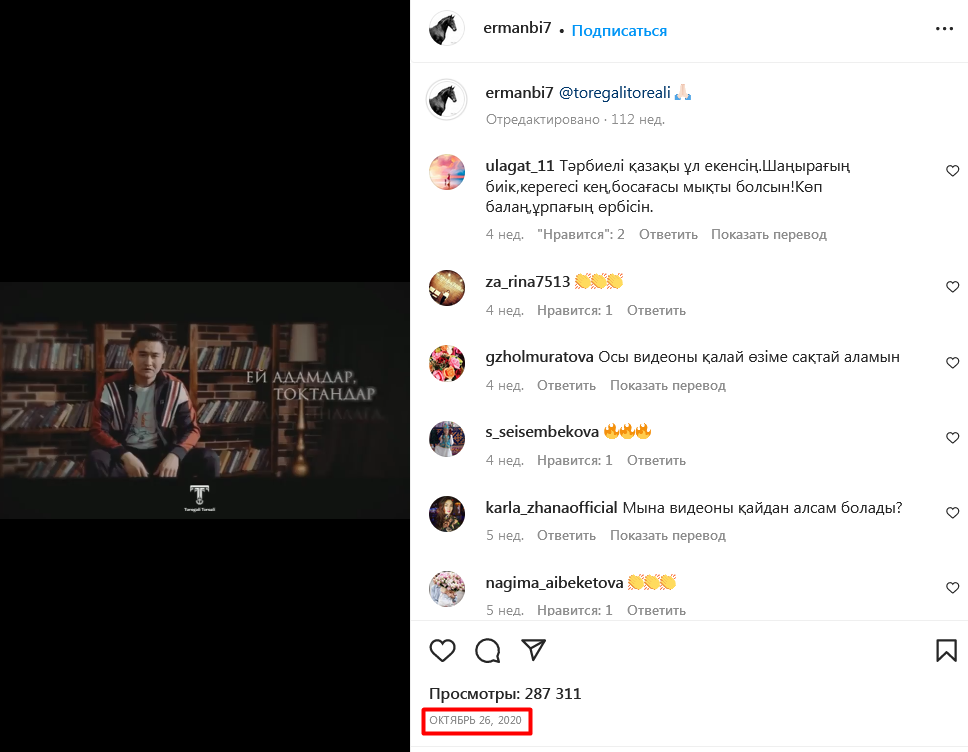This screenshot has height=752, width=968.
Task: Open the @toregalitoreali mention link
Action: coord(614,93)
